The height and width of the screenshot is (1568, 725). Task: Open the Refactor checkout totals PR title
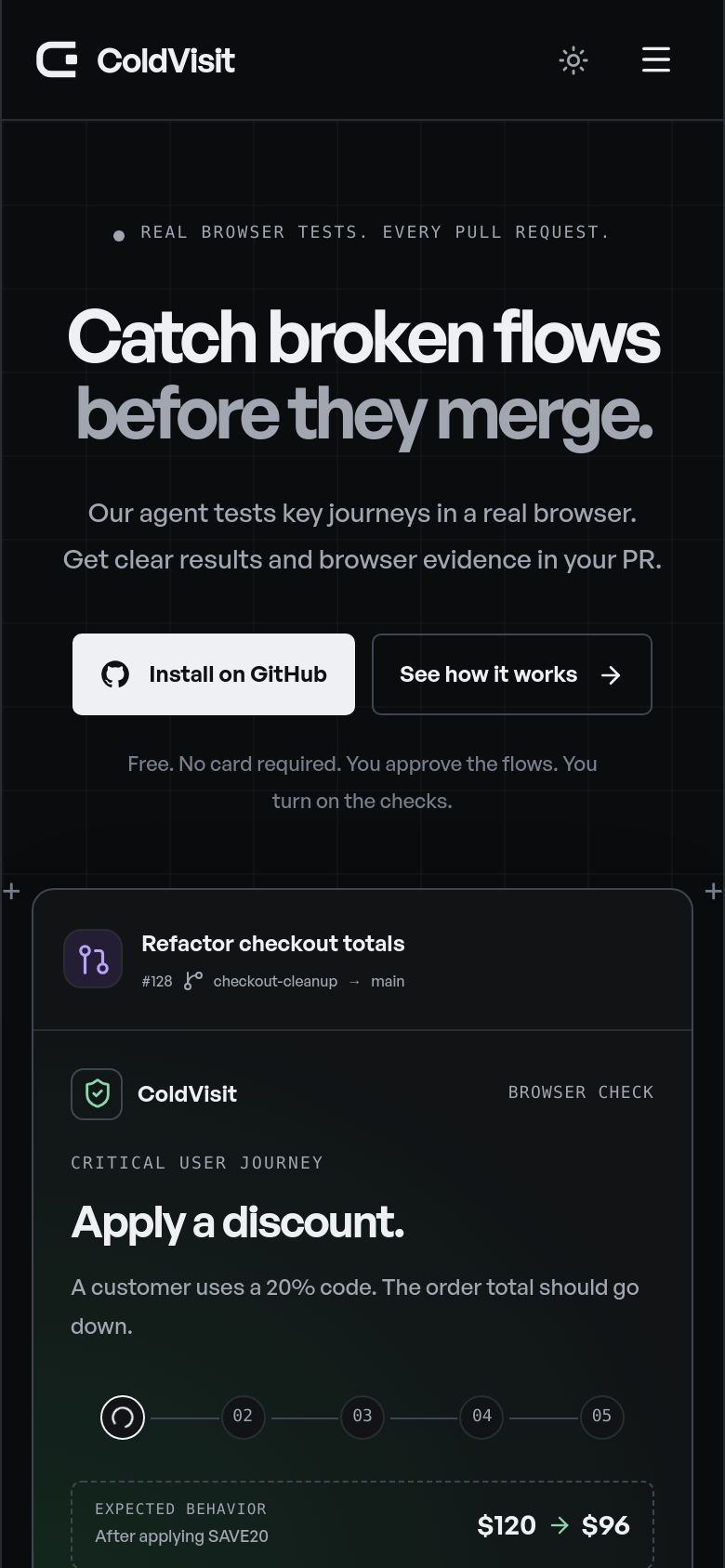tap(273, 944)
